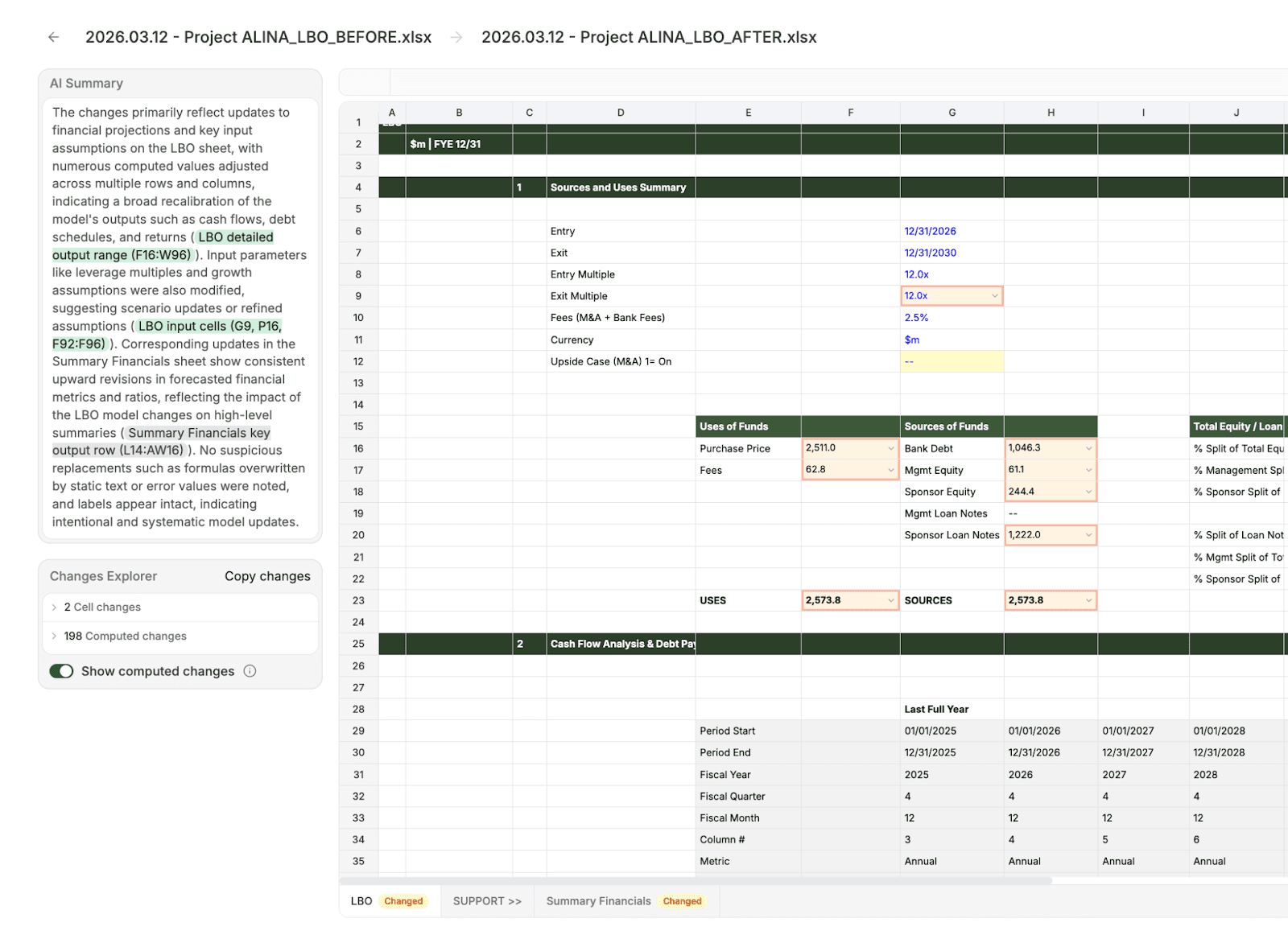Click the horizontal scrollbar below the sheet
Image resolution: width=1288 pixels, height=939 pixels.
click(x=696, y=880)
